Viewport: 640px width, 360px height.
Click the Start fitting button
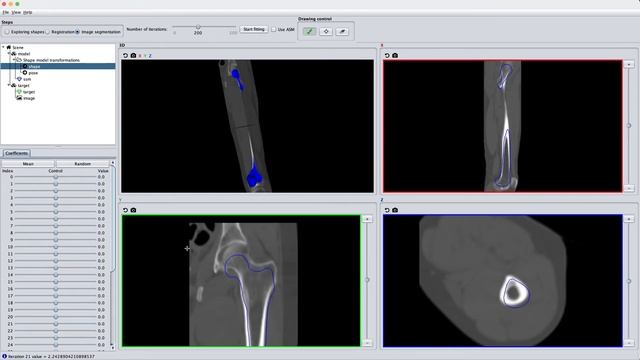click(x=254, y=29)
